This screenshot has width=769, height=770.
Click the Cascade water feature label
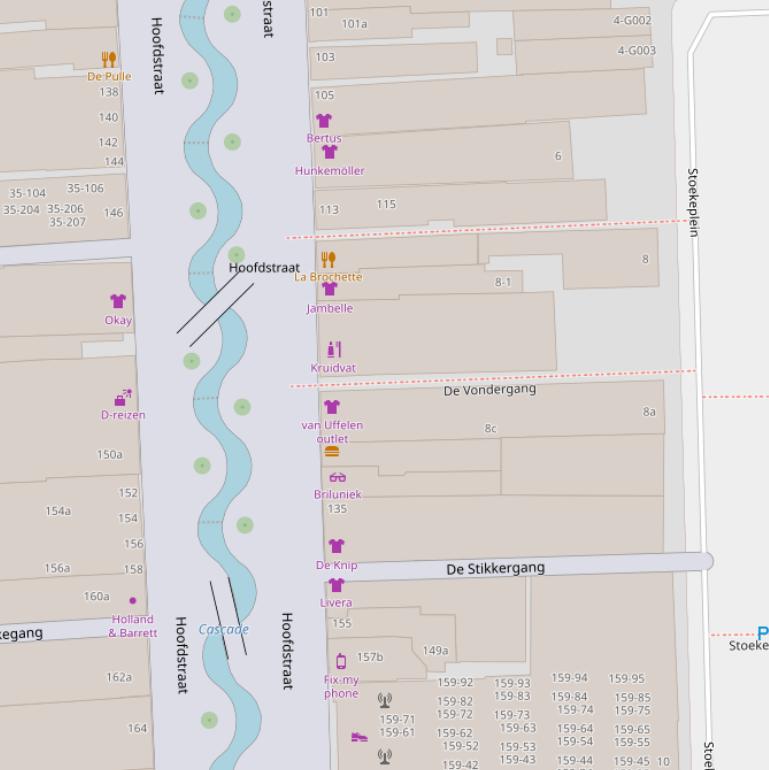(223, 630)
